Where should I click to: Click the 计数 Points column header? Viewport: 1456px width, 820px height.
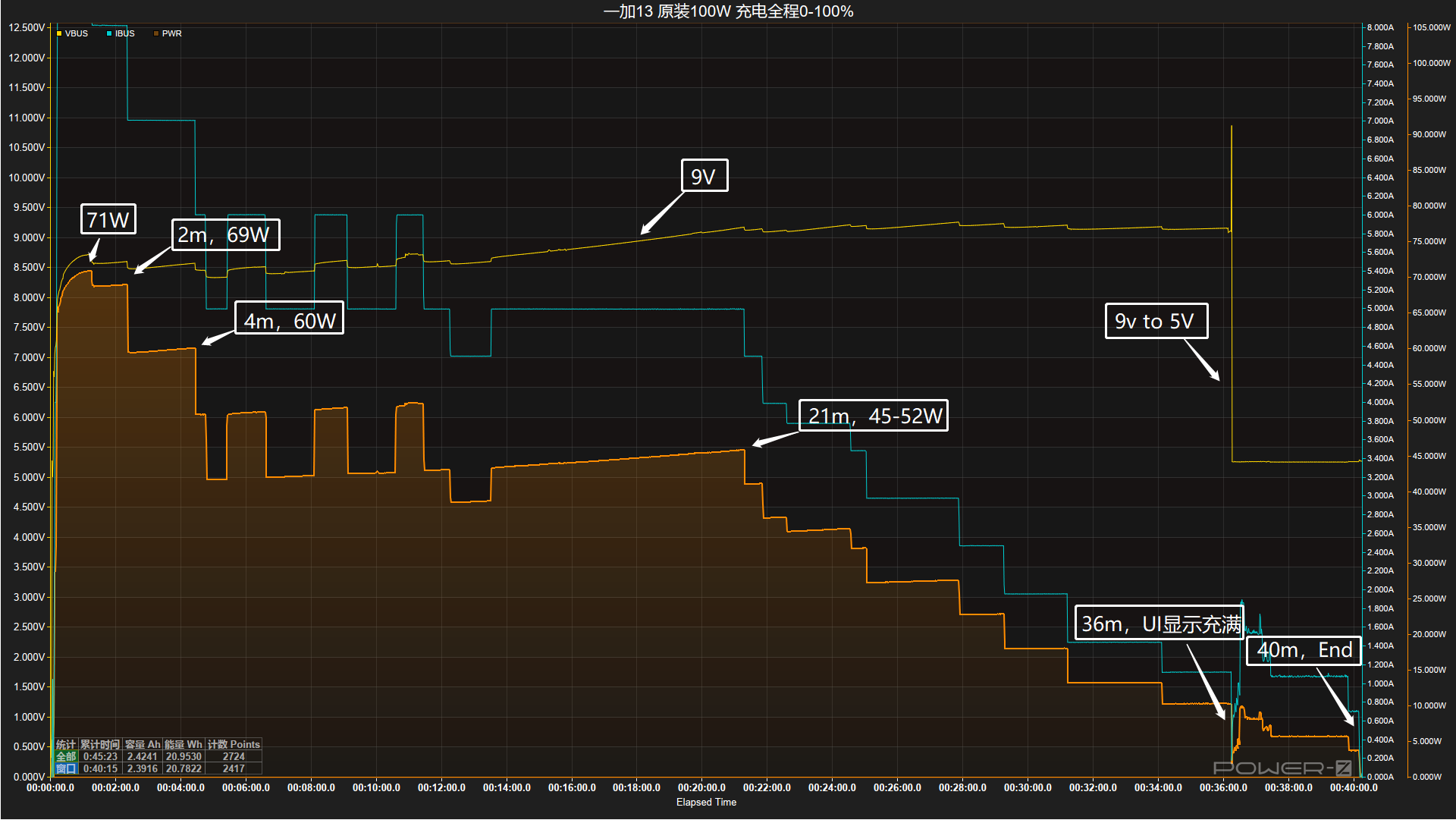[234, 745]
